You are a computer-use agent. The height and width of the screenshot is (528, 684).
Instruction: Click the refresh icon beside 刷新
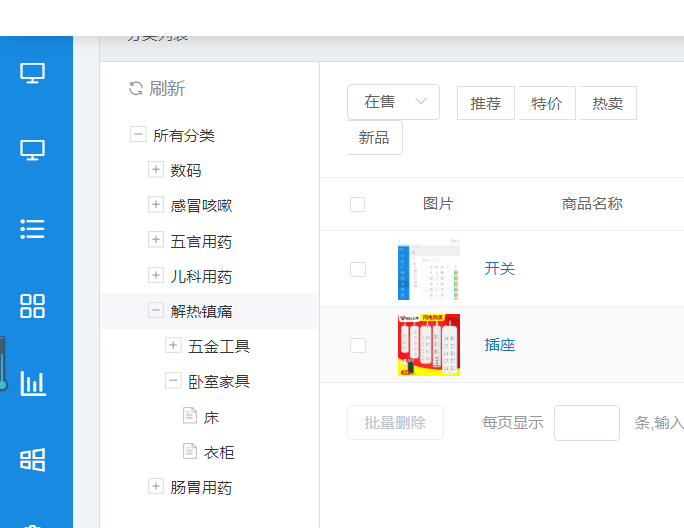tap(136, 88)
